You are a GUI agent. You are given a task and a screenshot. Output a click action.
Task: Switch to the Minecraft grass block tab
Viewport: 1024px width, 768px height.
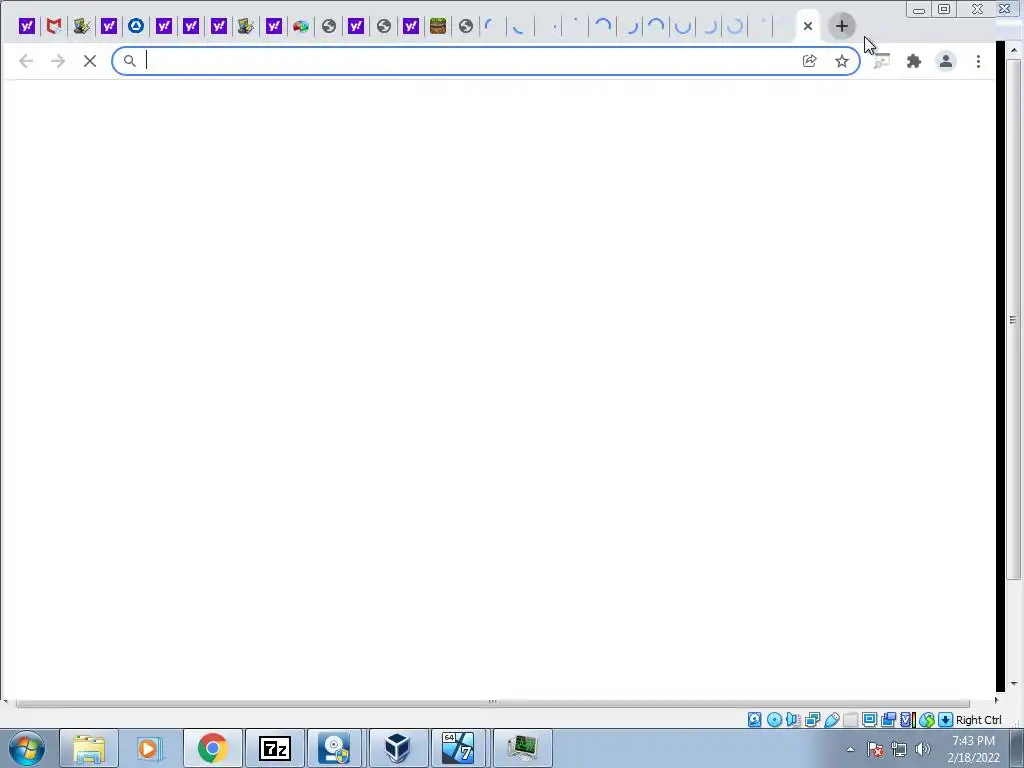point(438,26)
